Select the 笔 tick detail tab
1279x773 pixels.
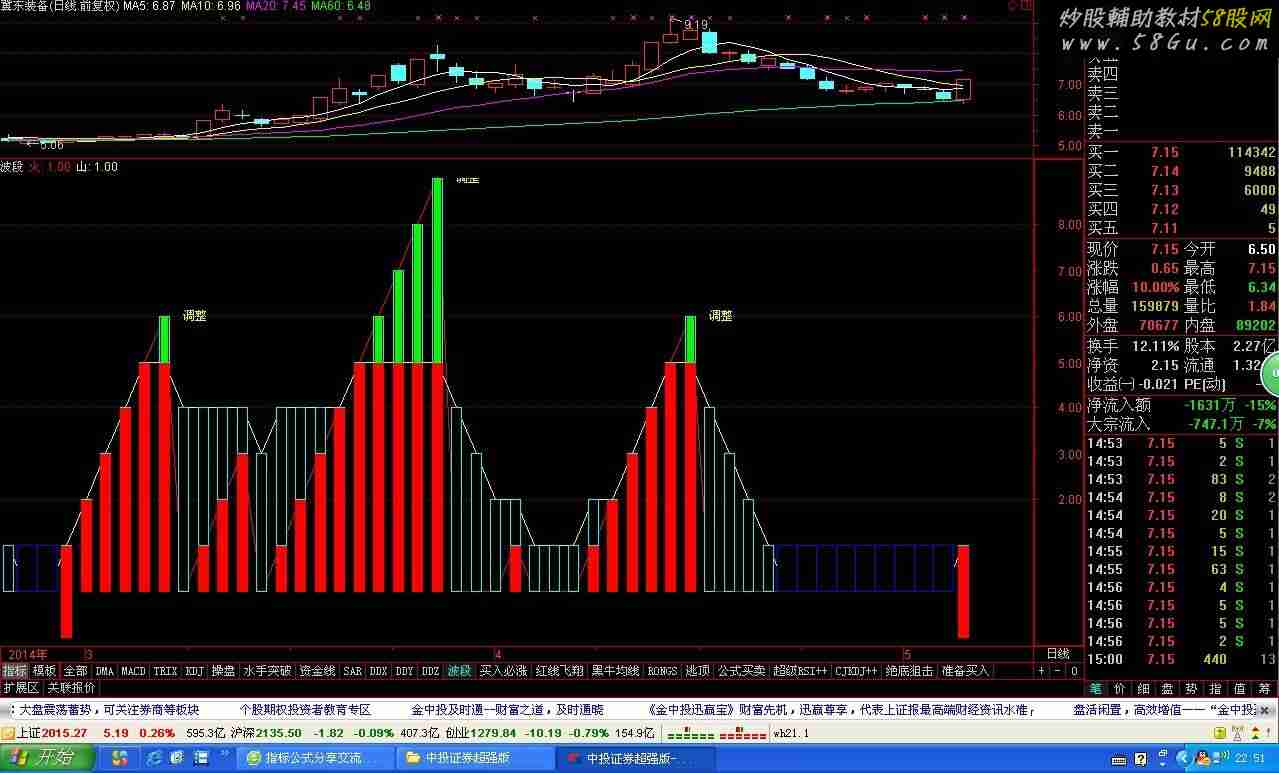(1096, 688)
